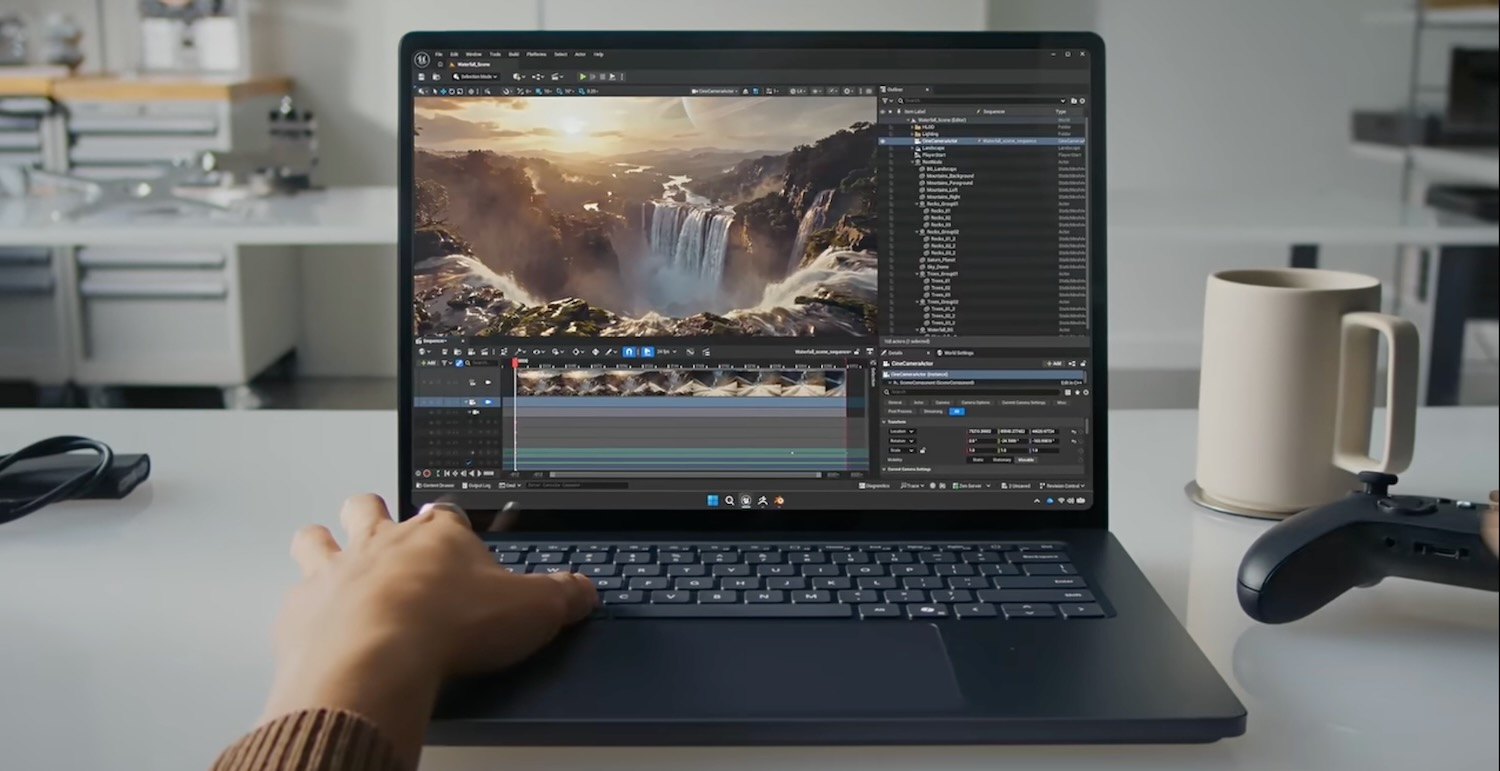
Task: Open Outliner settings gear
Action: [1082, 101]
